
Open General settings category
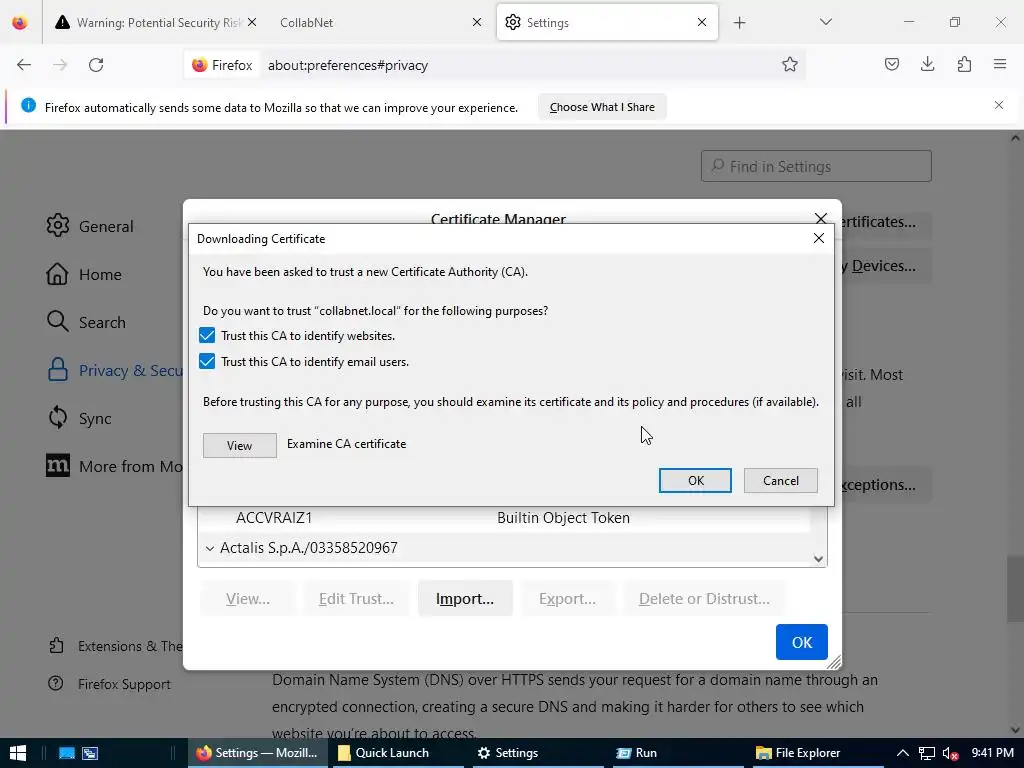pyautogui.click(x=90, y=226)
